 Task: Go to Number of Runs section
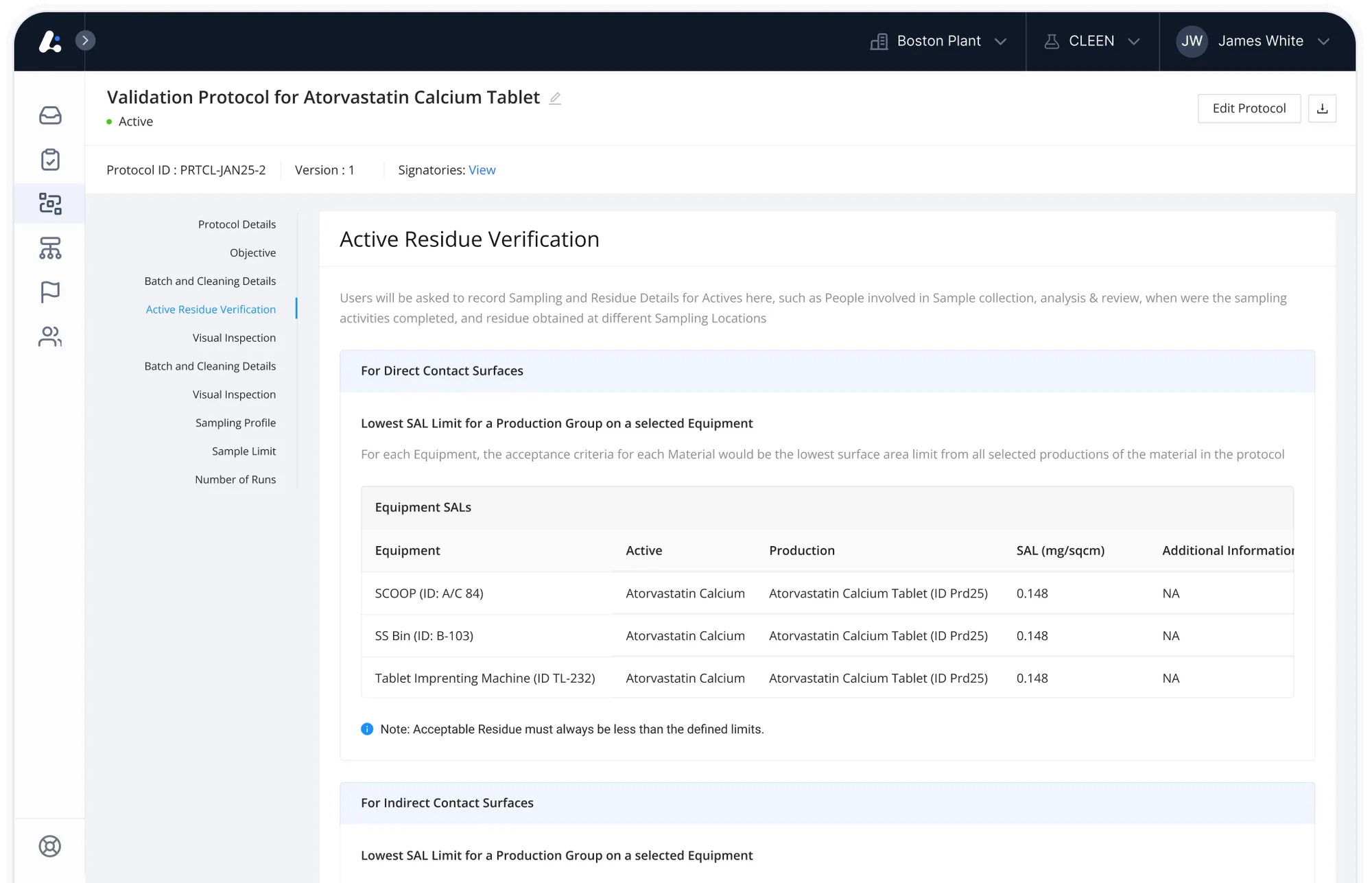[x=235, y=480]
